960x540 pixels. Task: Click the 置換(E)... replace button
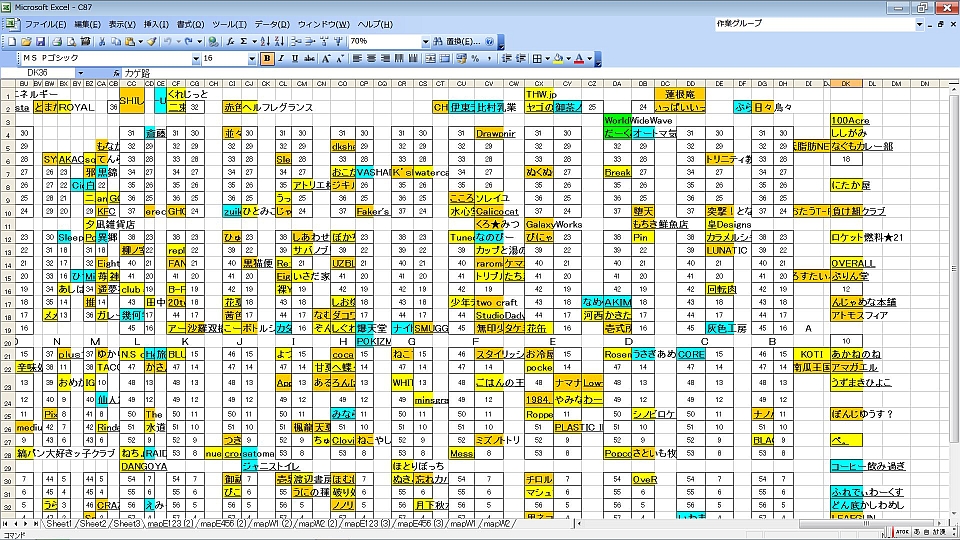[463, 42]
